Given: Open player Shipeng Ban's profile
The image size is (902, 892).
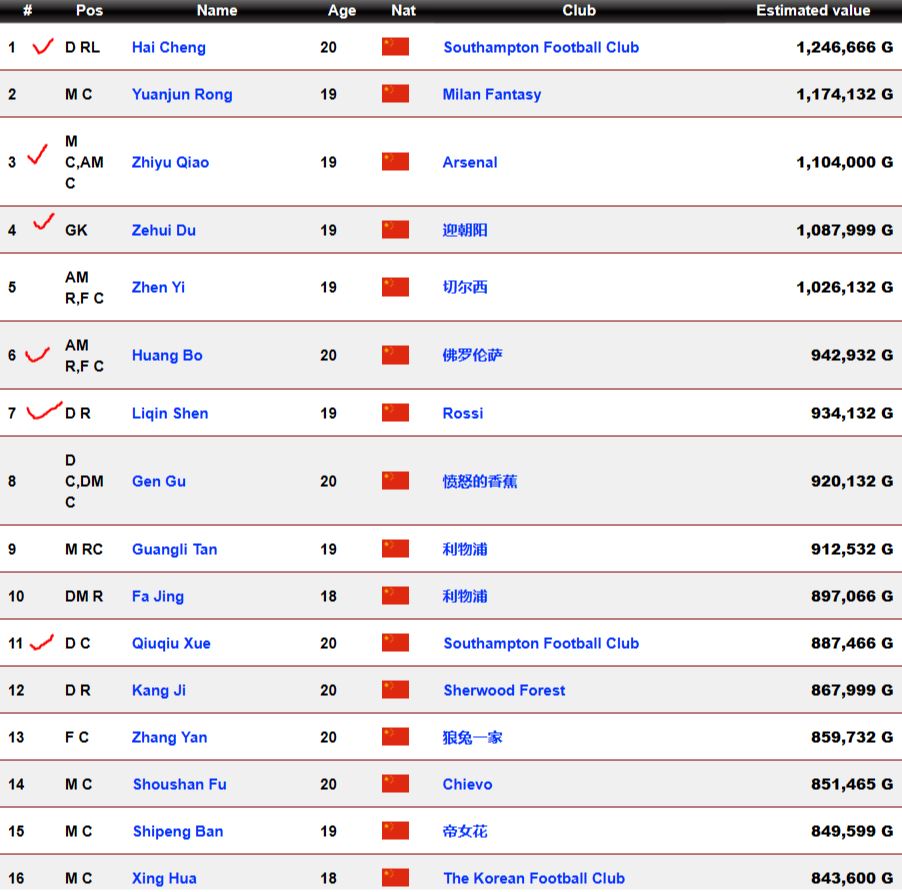Looking at the screenshot, I should click(178, 832).
